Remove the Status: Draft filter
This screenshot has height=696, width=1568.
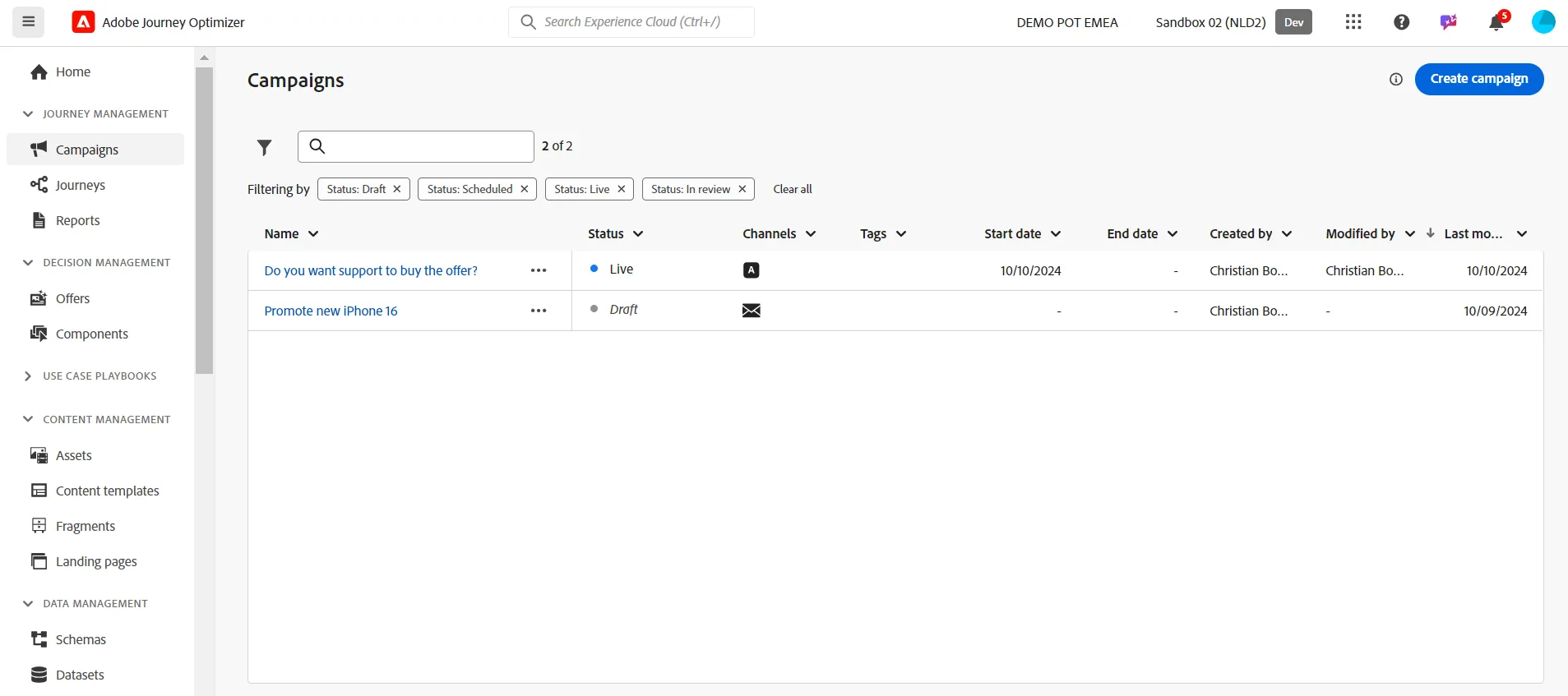coord(397,189)
